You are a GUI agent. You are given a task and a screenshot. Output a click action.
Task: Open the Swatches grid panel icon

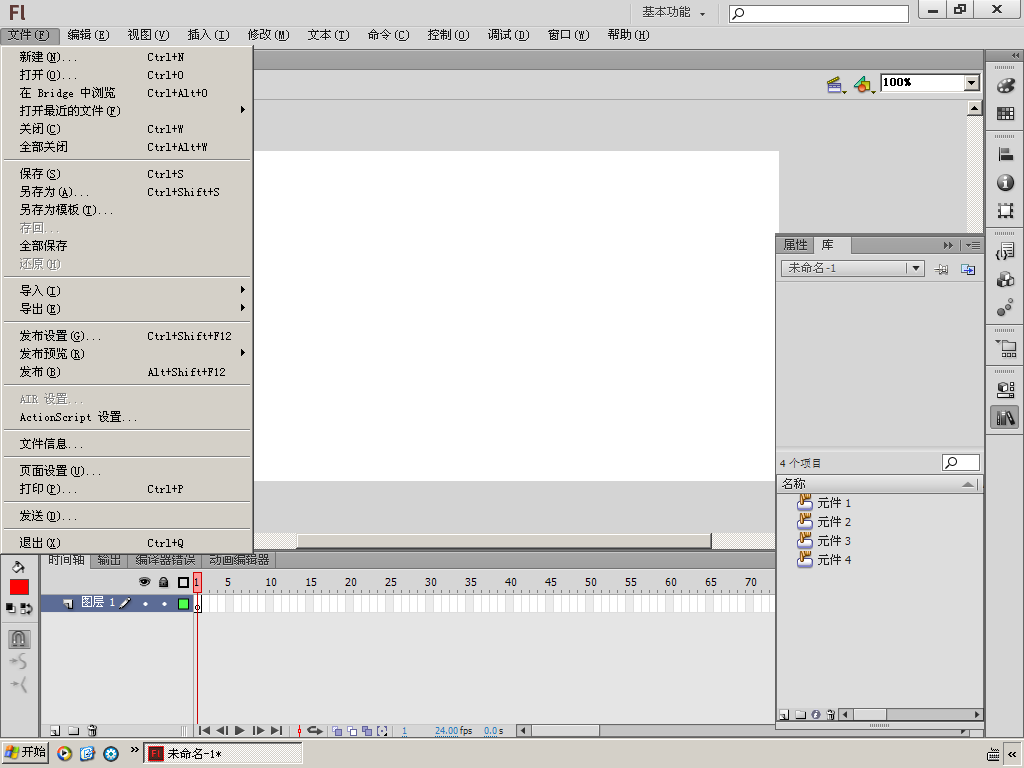pyautogui.click(x=1005, y=114)
